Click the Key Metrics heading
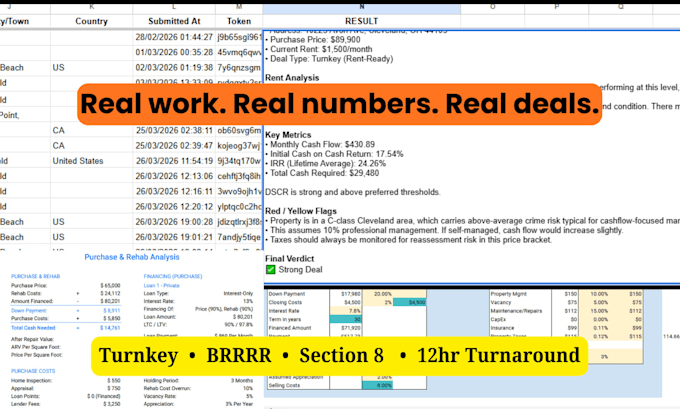 [x=288, y=135]
